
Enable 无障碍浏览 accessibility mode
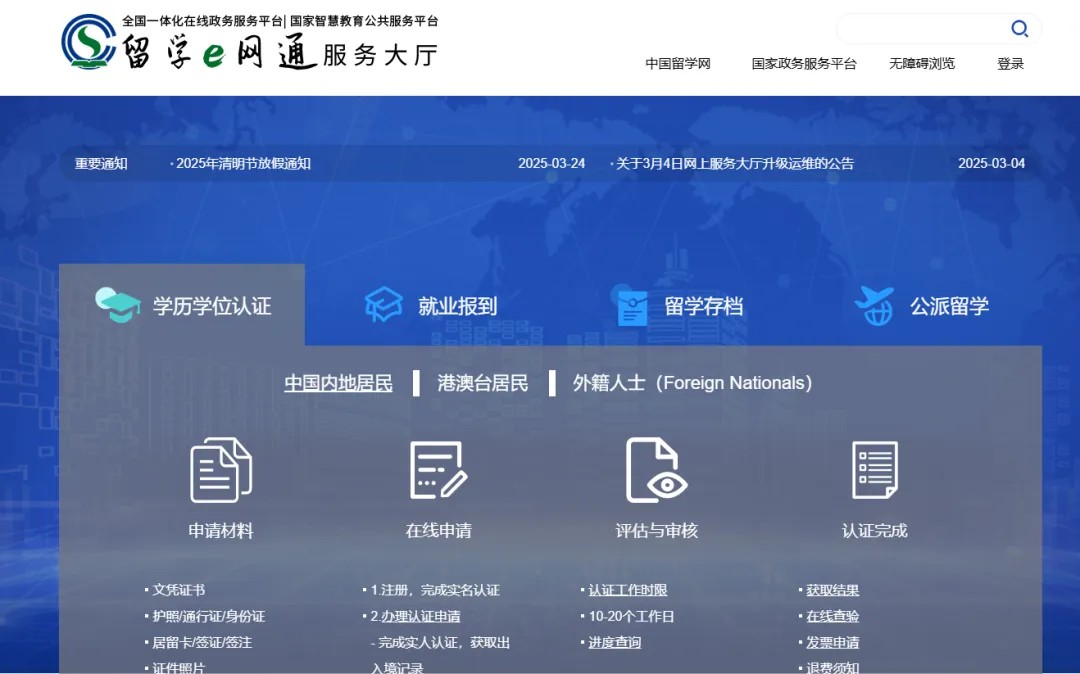[921, 64]
